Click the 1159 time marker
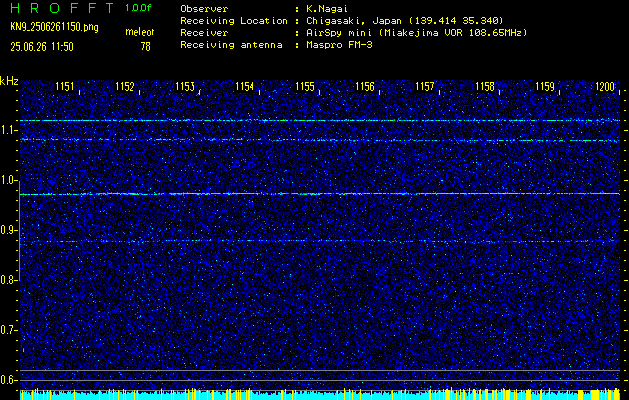629x400 pixels. point(545,86)
